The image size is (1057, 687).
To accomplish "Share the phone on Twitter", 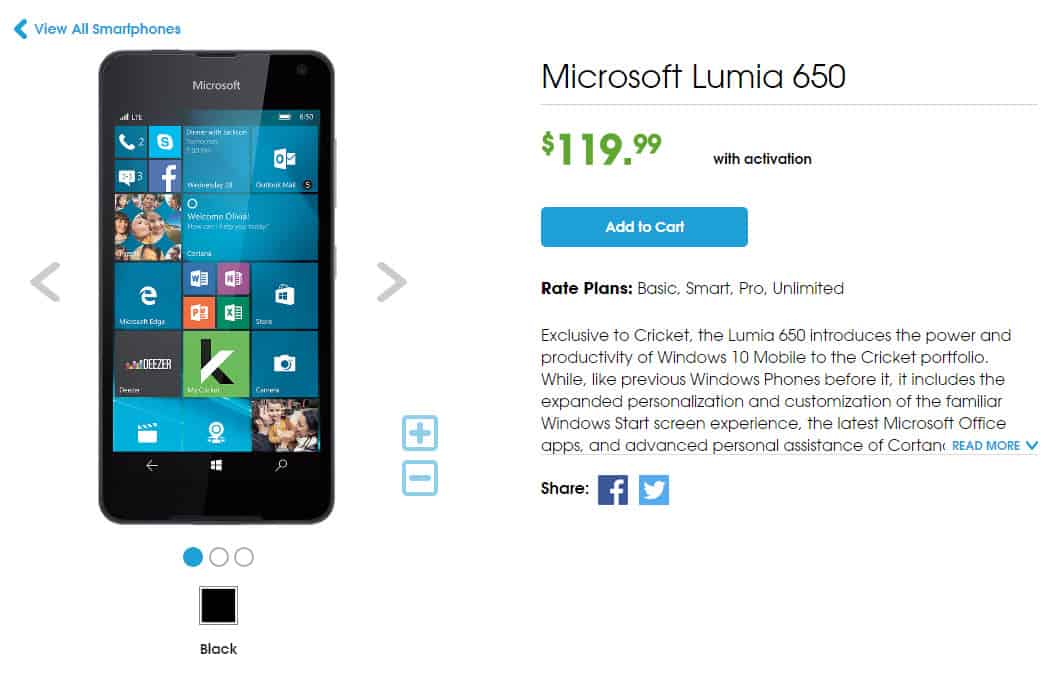I will click(653, 489).
